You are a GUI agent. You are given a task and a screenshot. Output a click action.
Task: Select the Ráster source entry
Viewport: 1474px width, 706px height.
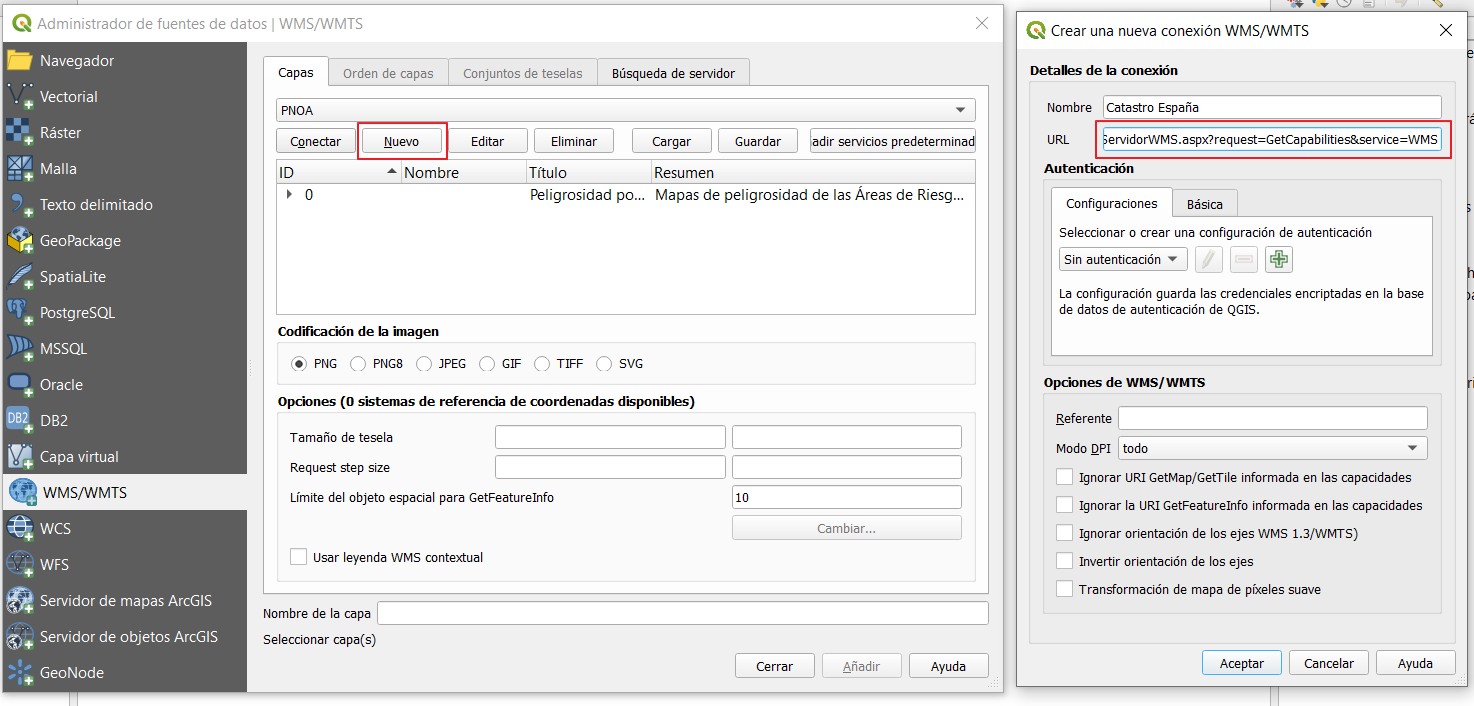[60, 133]
